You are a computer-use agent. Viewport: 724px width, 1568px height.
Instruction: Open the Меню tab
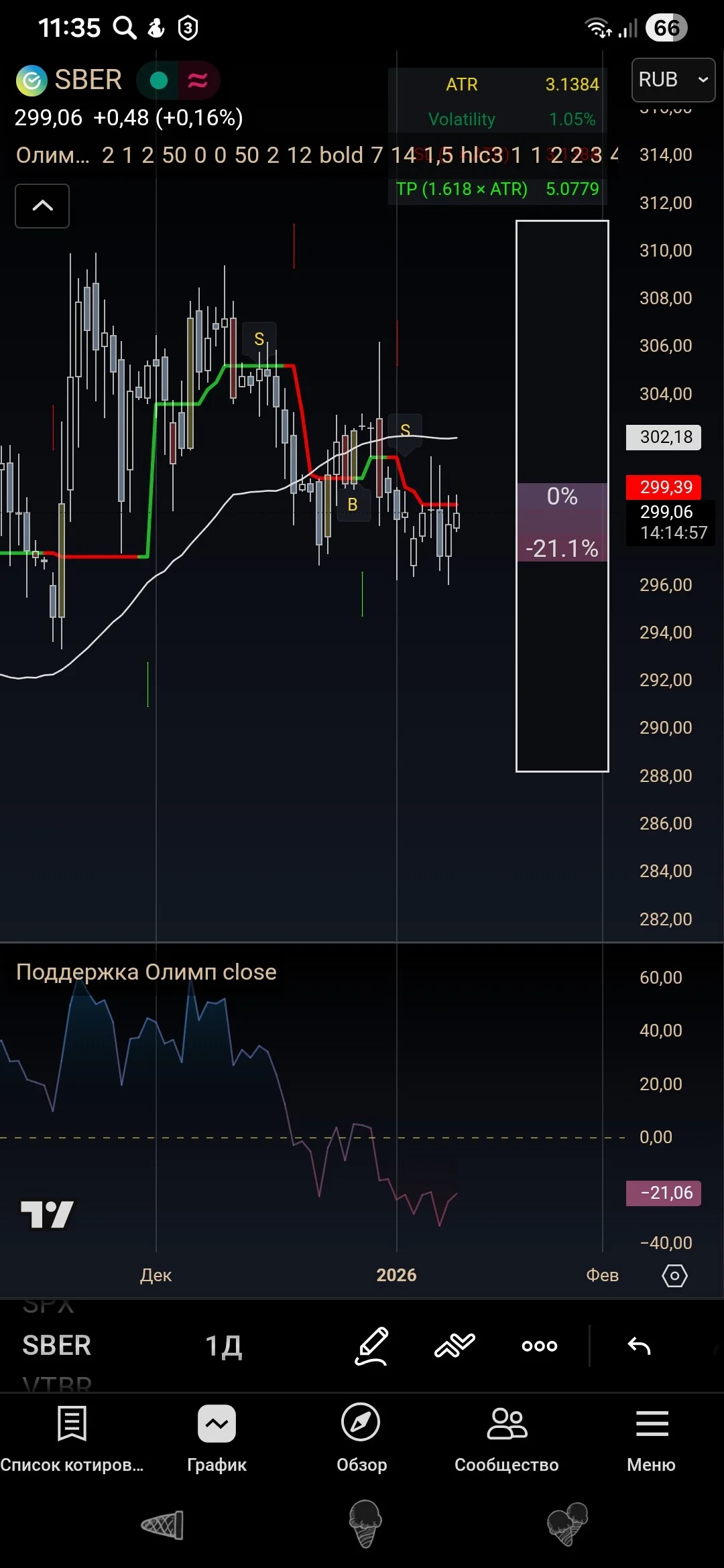[651, 1439]
